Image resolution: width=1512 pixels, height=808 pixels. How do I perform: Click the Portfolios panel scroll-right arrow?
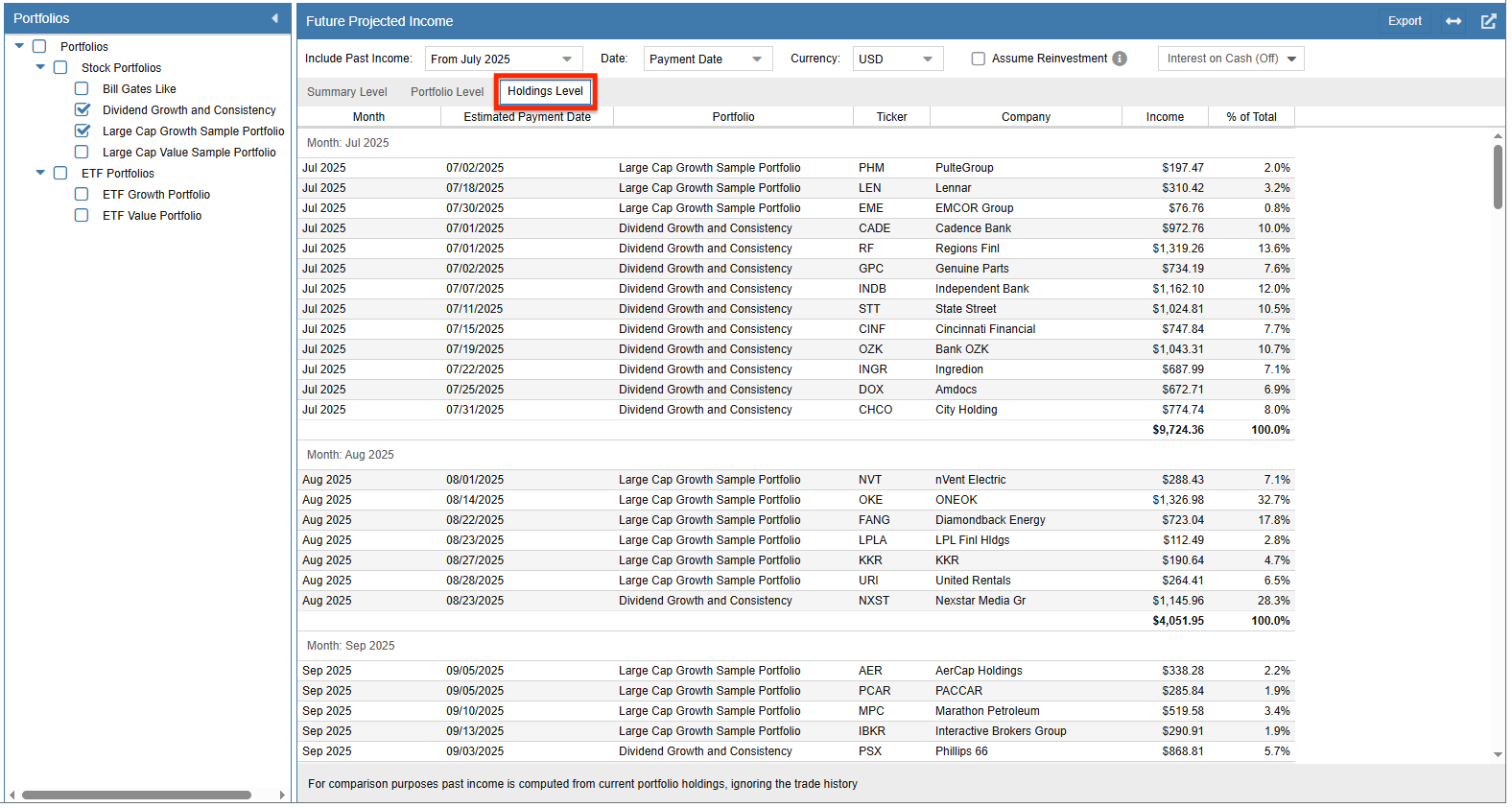pos(282,795)
